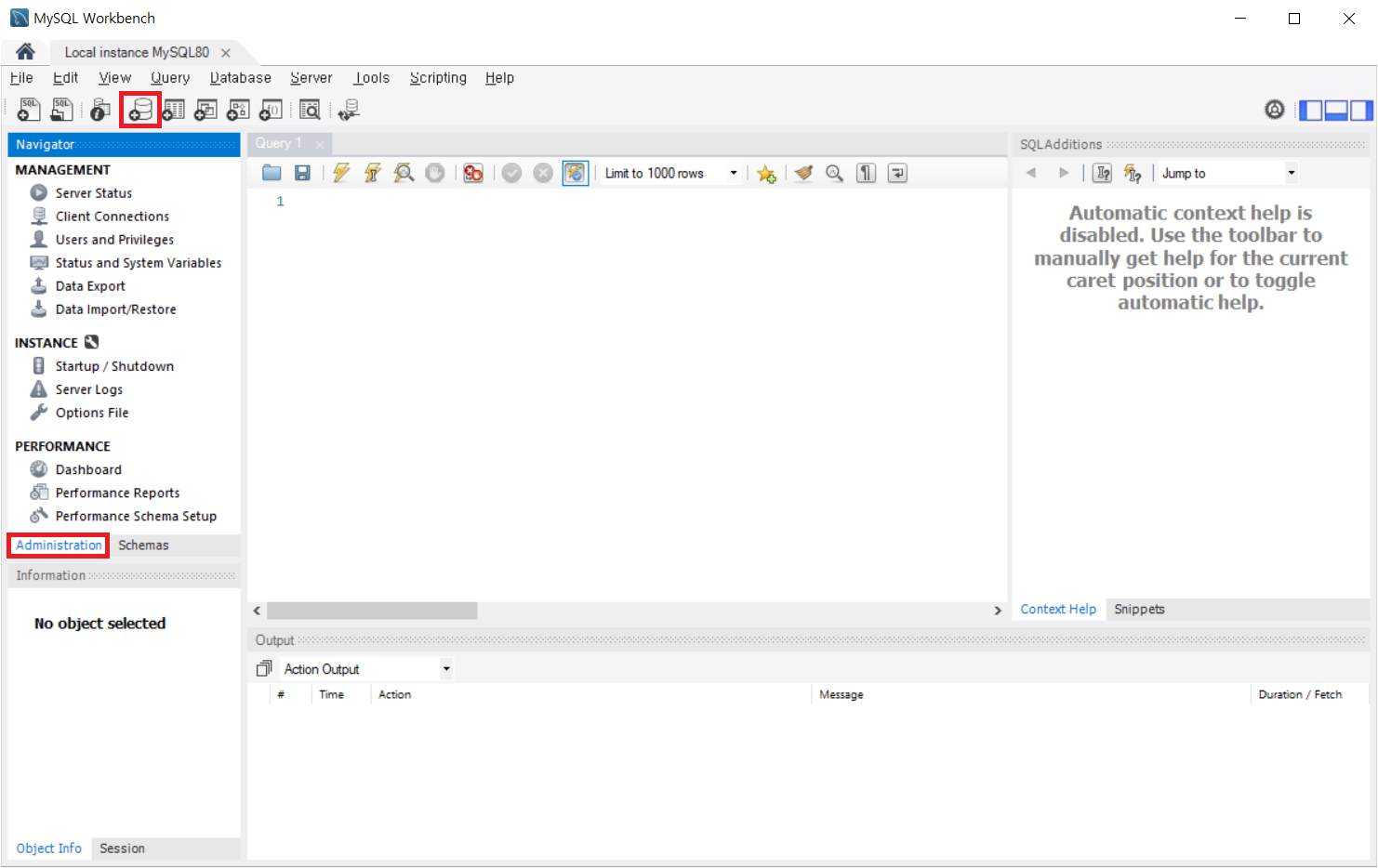Toggle stop-on-error for script execution
The image size is (1378, 868).
[473, 173]
